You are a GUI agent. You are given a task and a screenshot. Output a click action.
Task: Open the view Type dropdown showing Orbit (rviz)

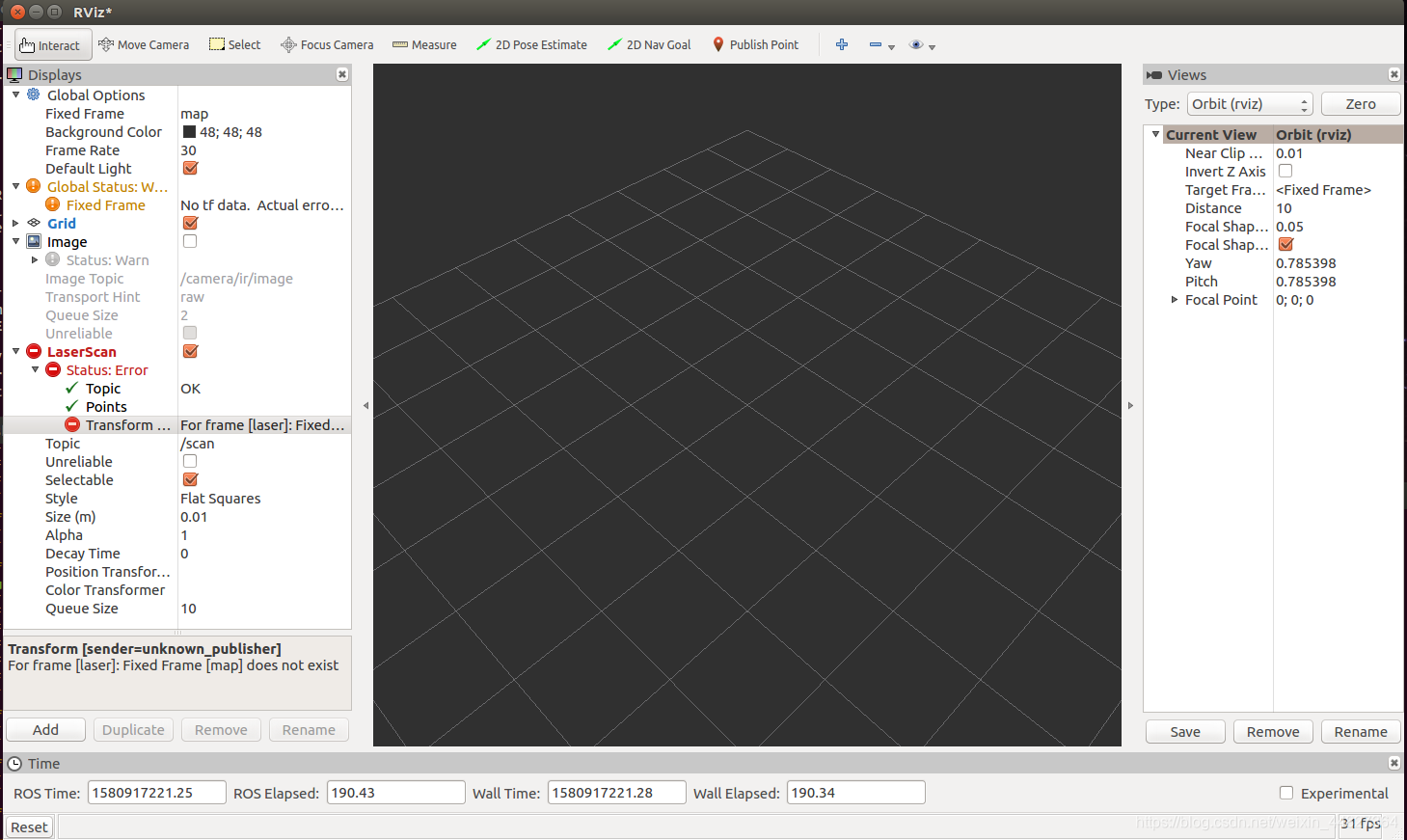tap(1250, 103)
